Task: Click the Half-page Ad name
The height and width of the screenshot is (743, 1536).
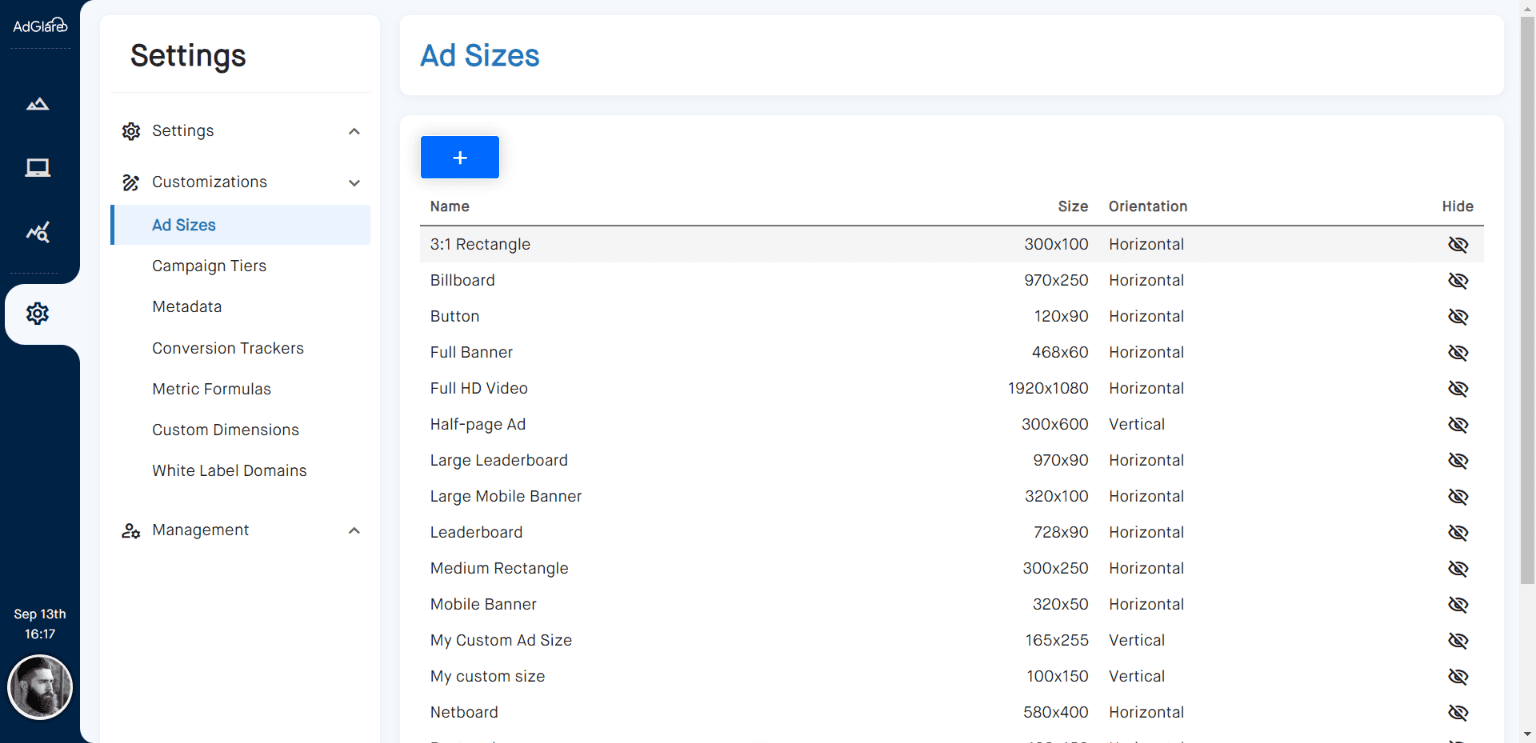Action: pyautogui.click(x=478, y=424)
